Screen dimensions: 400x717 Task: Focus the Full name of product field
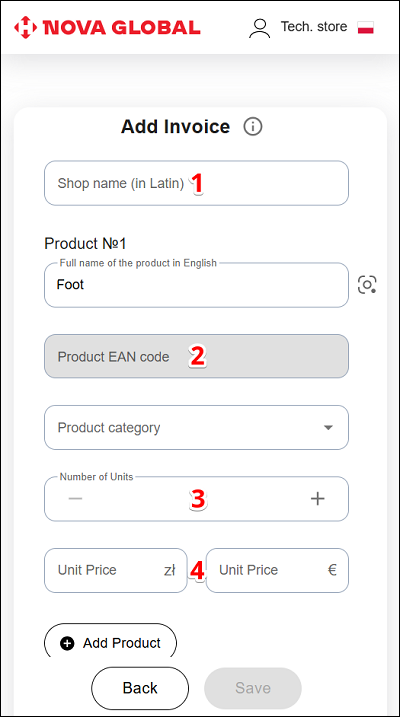coord(197,285)
